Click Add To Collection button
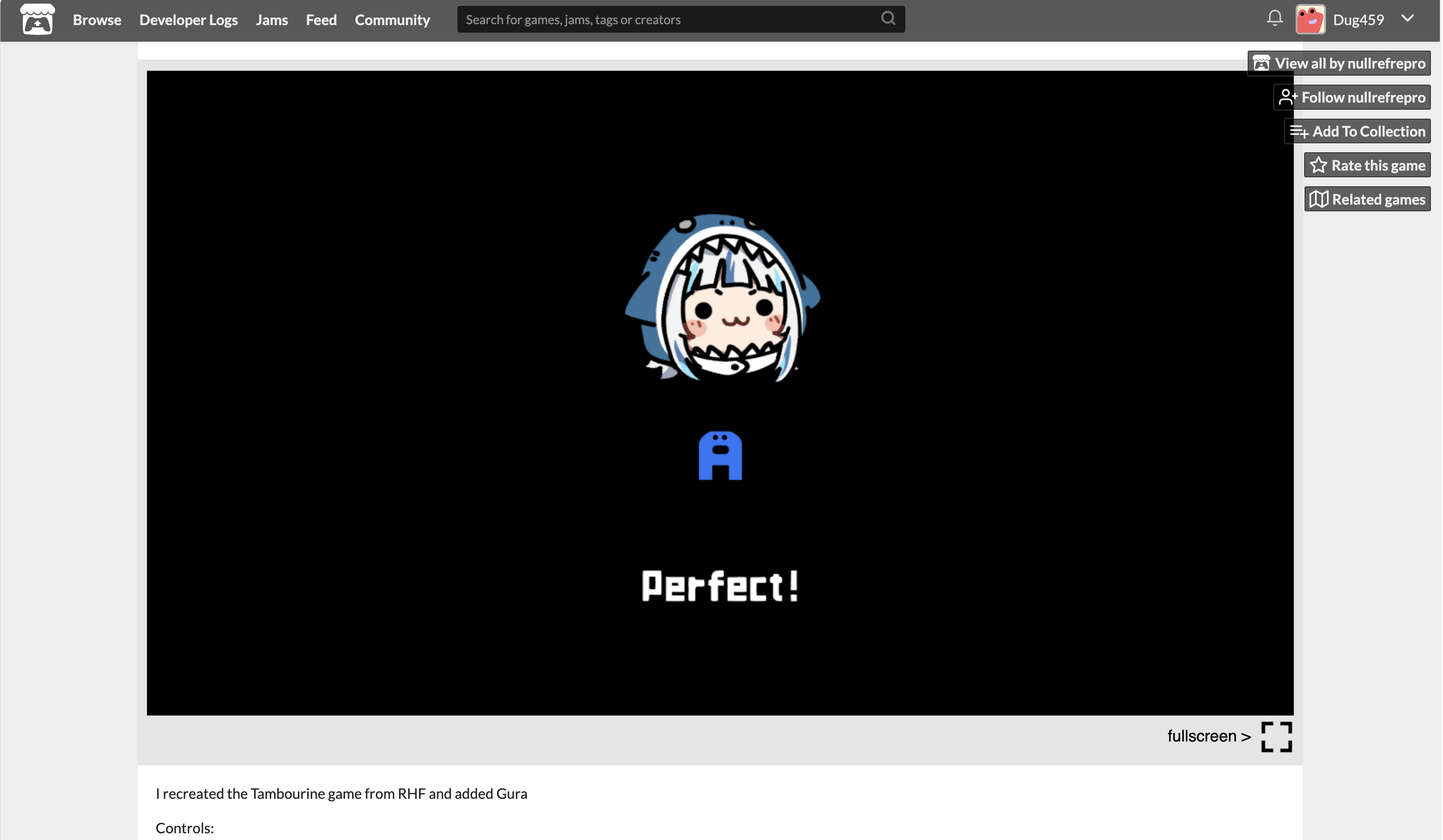 pos(1357,131)
